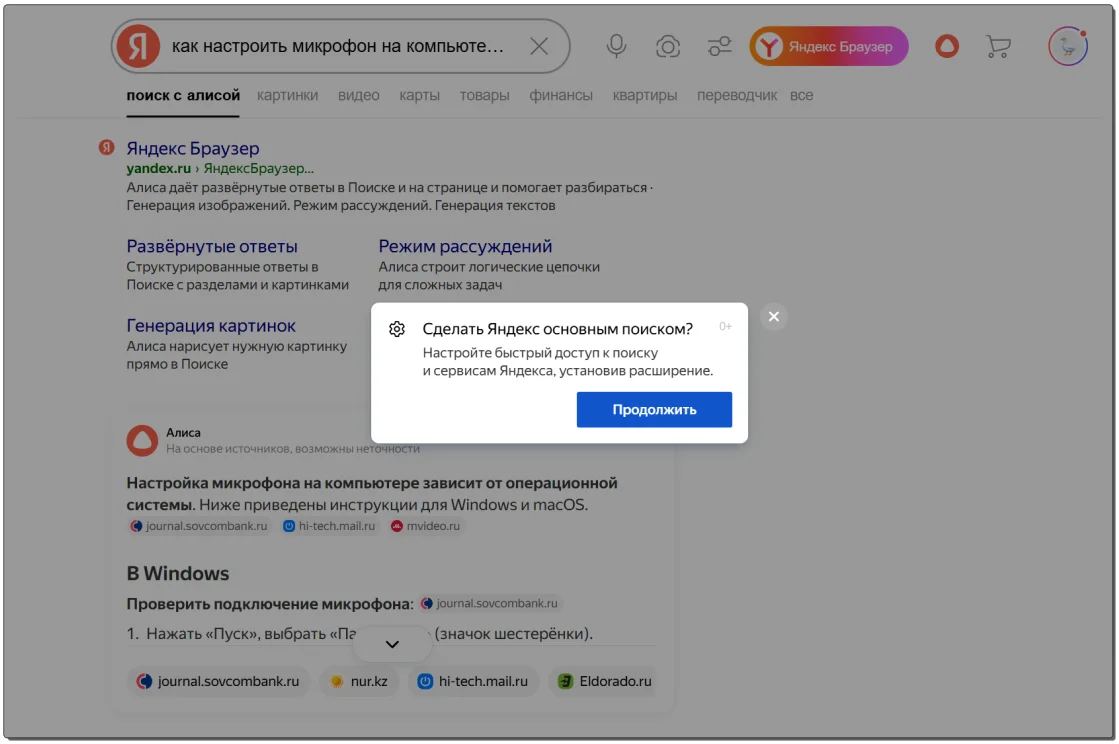Image resolution: width=1119 pixels, height=744 pixels.
Task: Switch to 'картинки' tab
Action: point(287,96)
